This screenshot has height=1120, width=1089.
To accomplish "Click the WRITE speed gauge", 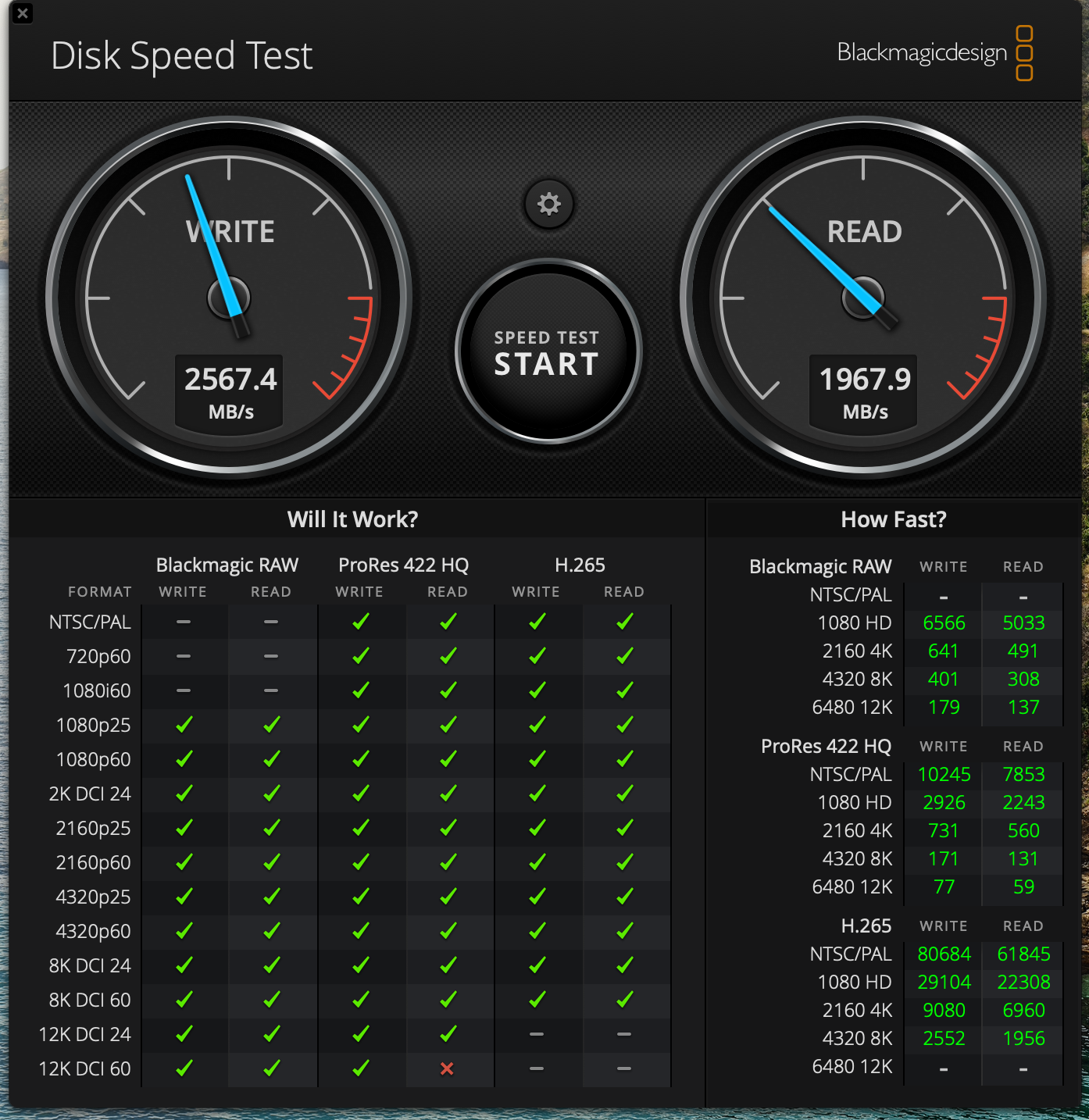I will (229, 297).
